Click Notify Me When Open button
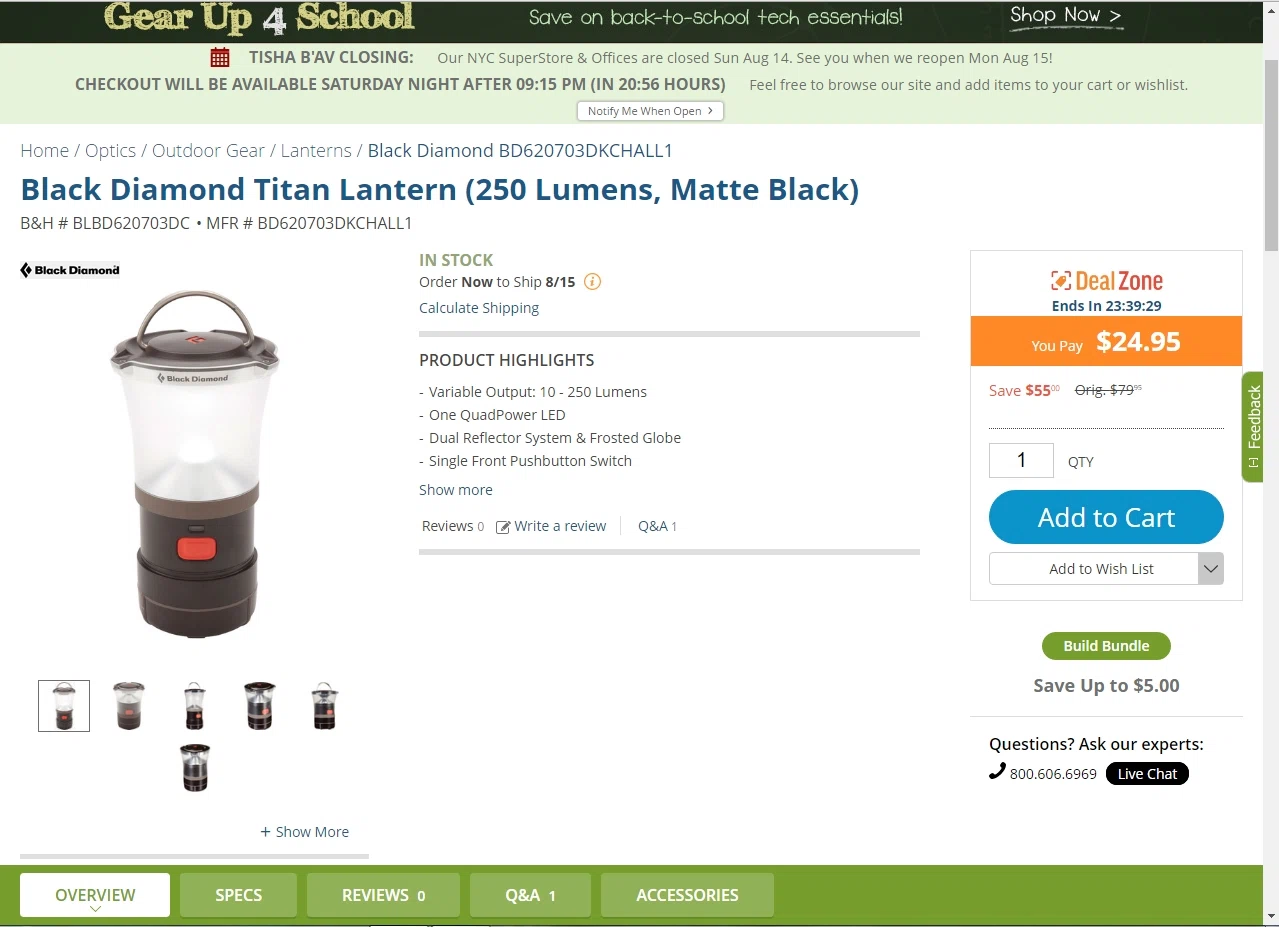Image resolution: width=1279 pixels, height=927 pixels. (x=650, y=111)
